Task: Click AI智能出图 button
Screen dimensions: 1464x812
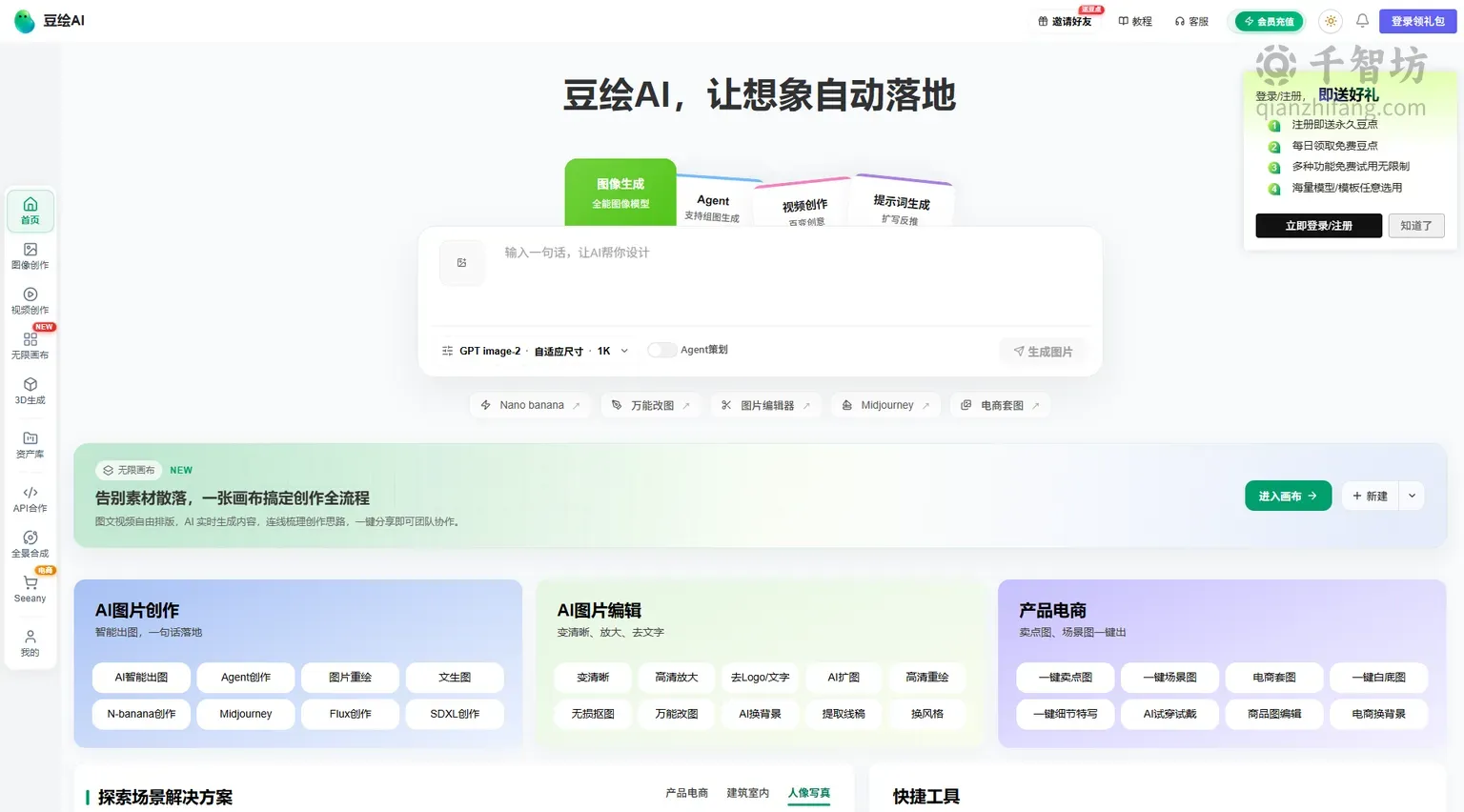Action: [x=141, y=678]
